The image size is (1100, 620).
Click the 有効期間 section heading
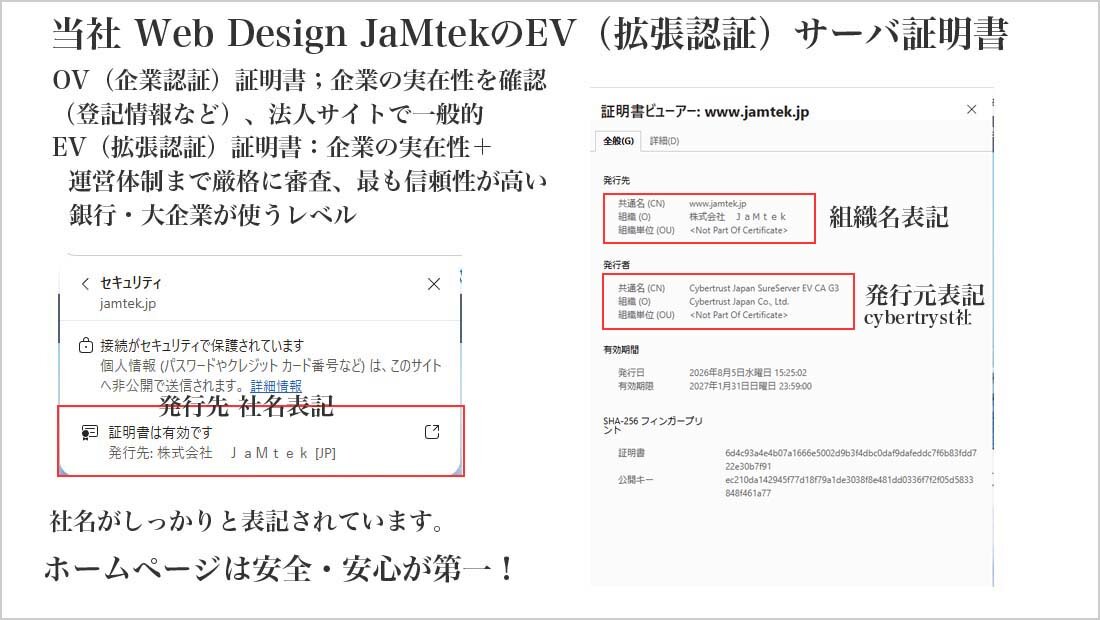pyautogui.click(x=621, y=349)
